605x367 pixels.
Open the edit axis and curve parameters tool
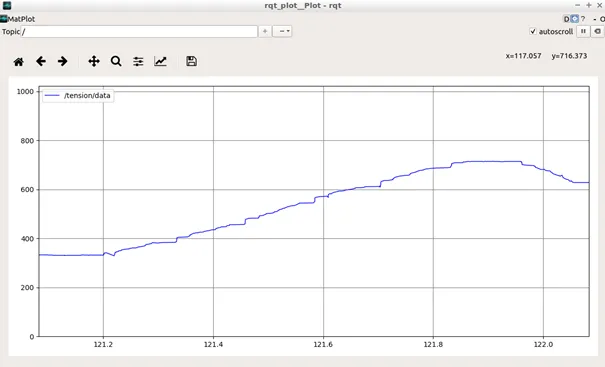coord(161,61)
